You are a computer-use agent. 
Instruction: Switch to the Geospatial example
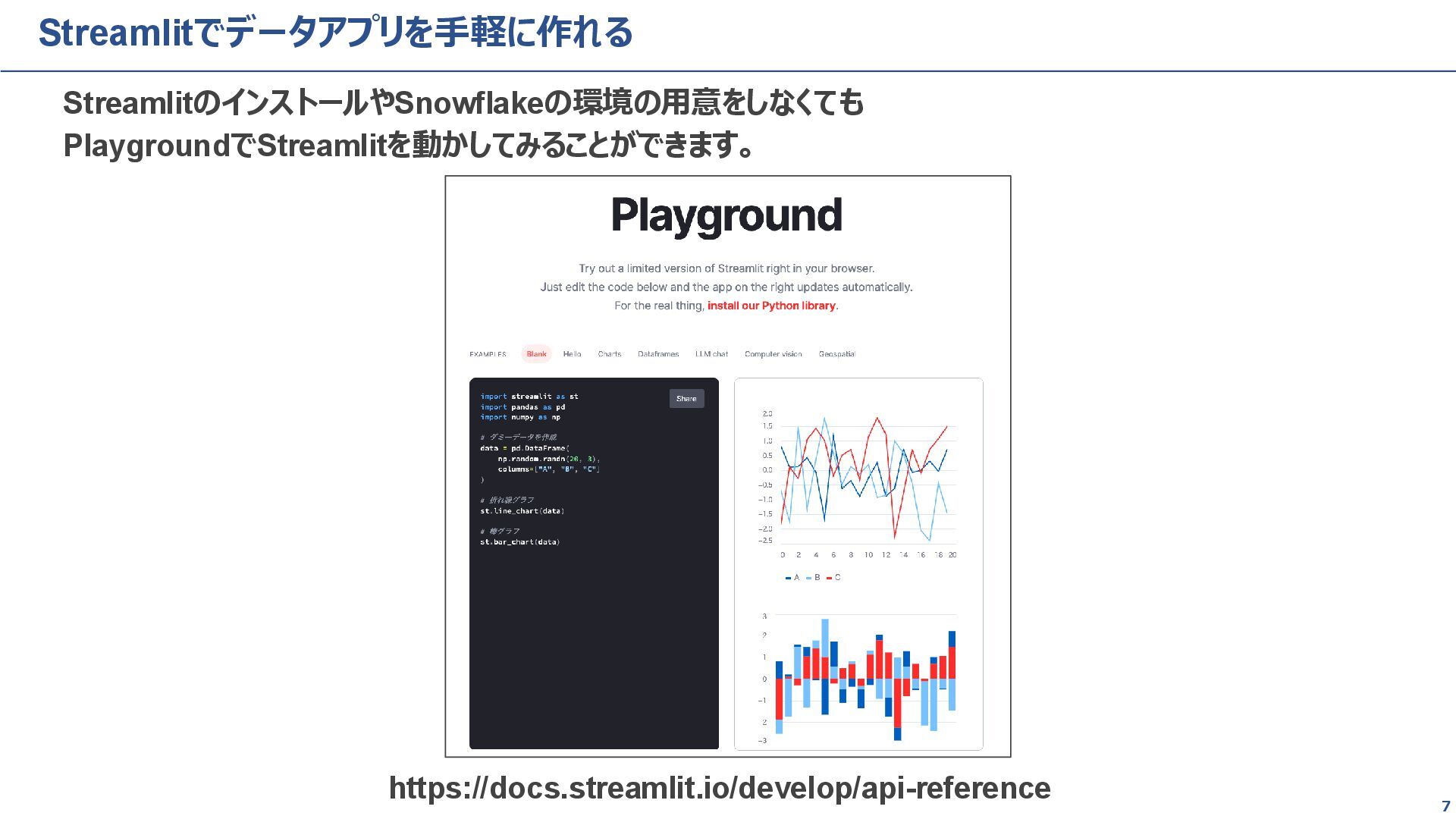[836, 354]
